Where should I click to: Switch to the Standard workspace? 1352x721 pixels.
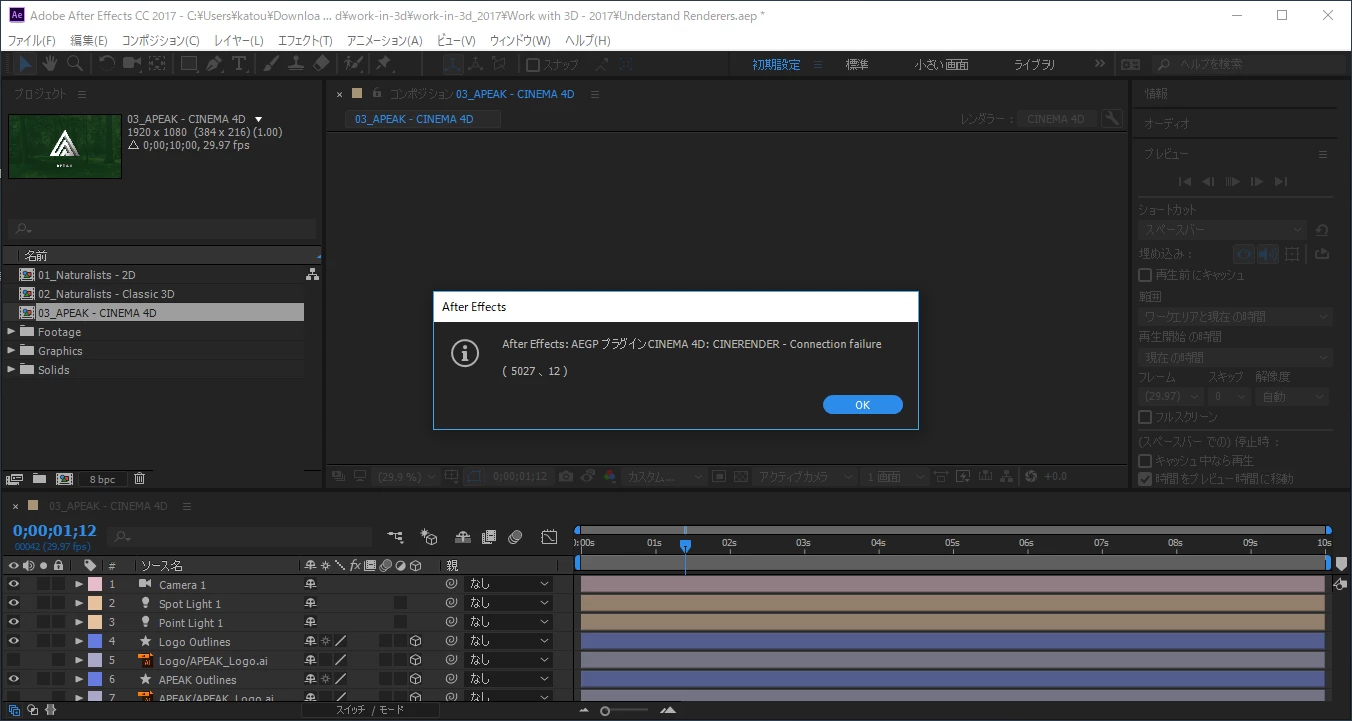tap(857, 64)
